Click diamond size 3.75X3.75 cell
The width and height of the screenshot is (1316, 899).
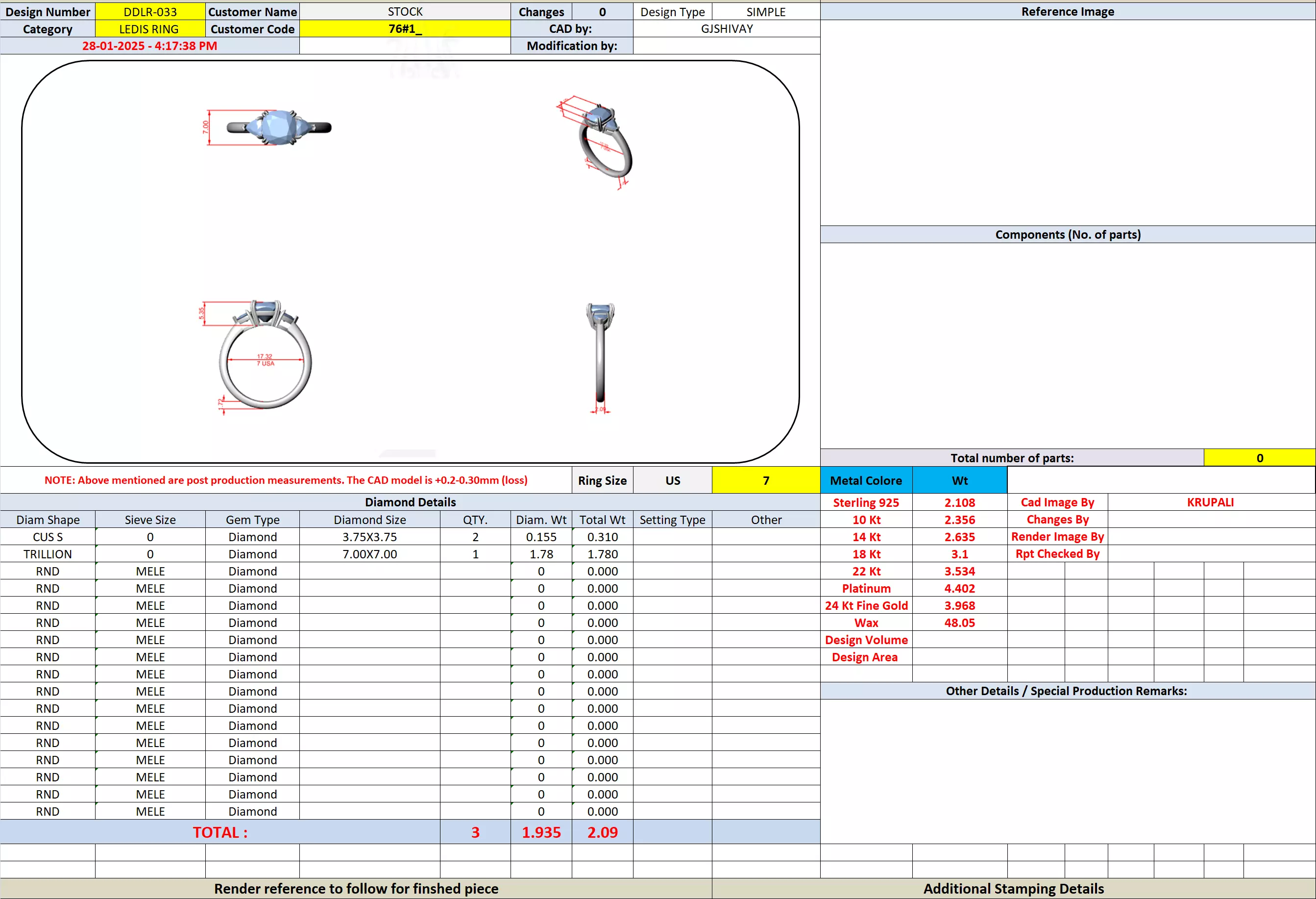click(x=369, y=537)
